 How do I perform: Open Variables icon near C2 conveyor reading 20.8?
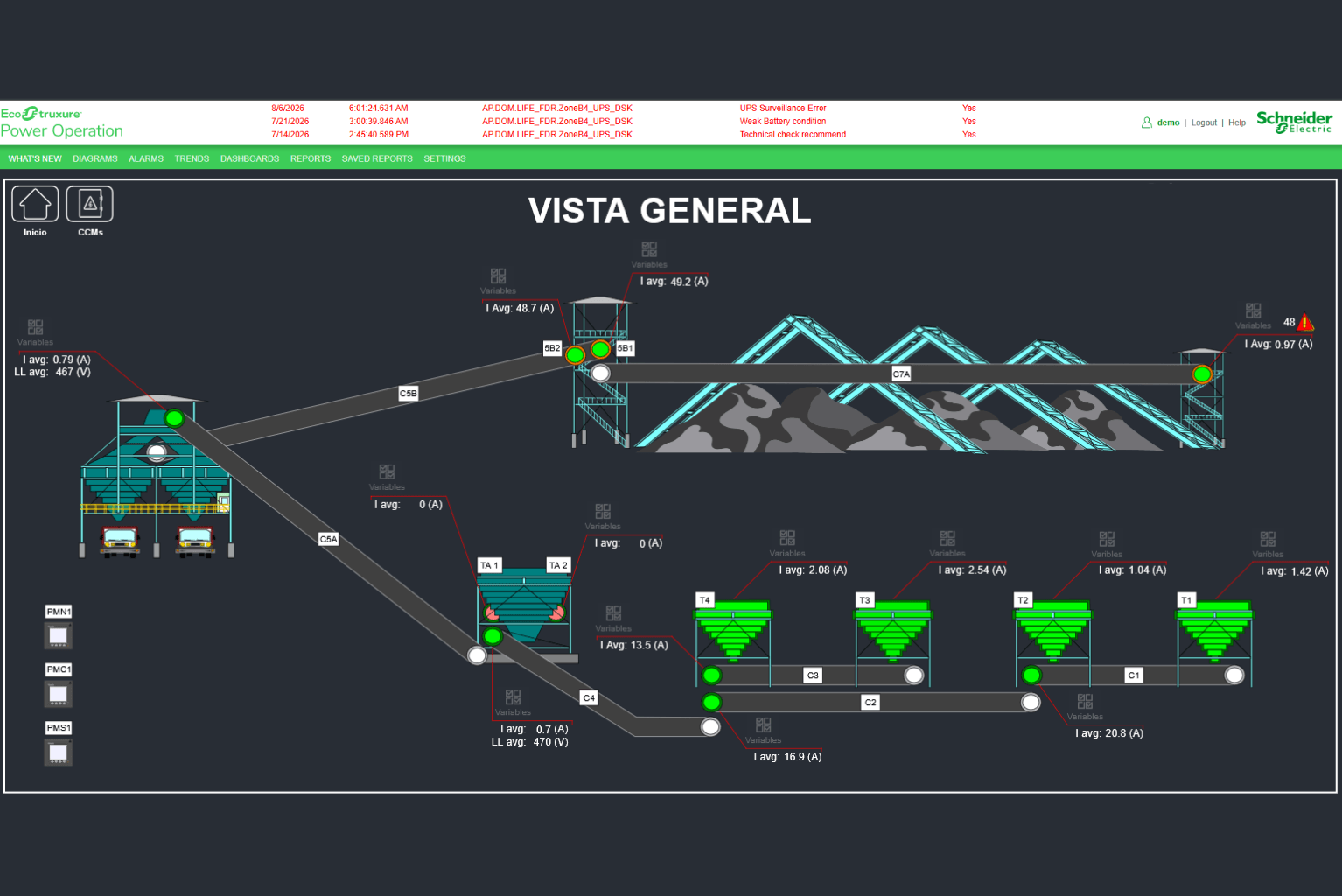coord(1085,702)
